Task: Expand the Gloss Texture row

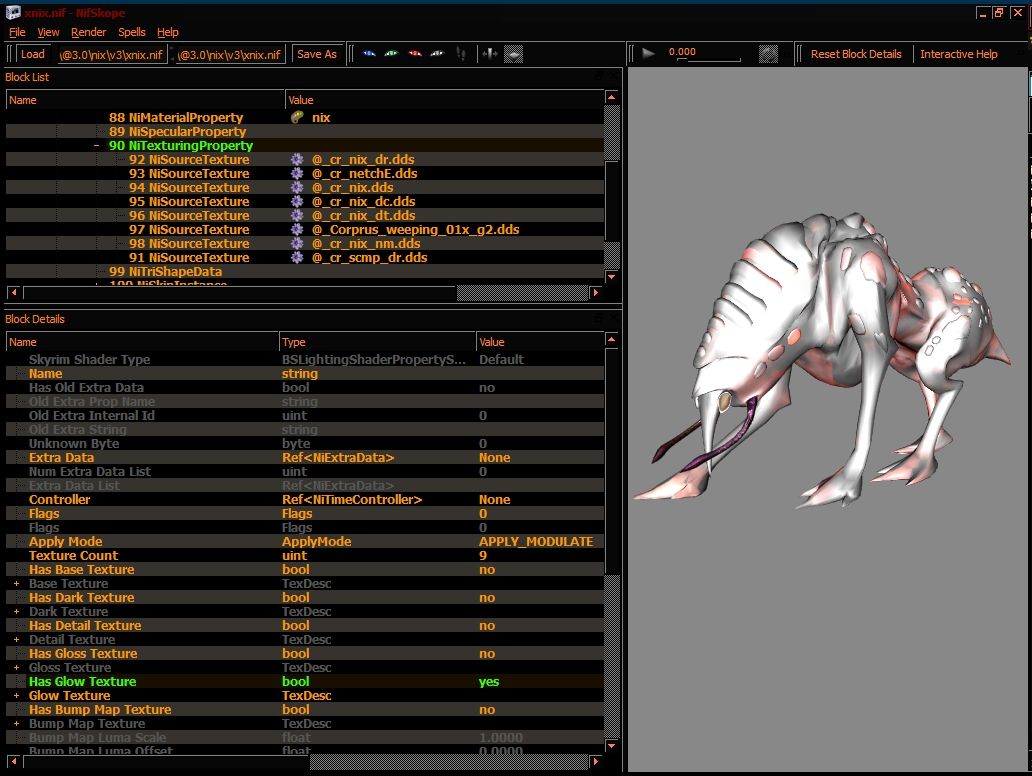Action: tap(16, 667)
